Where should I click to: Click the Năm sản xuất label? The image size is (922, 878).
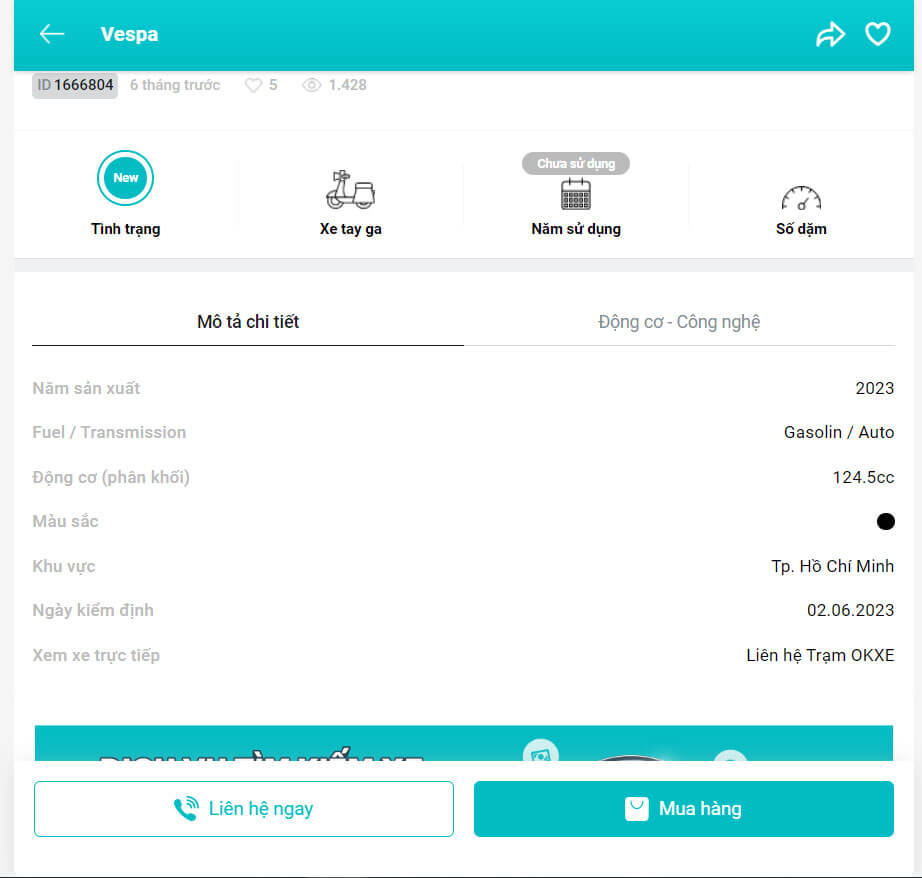pos(86,388)
